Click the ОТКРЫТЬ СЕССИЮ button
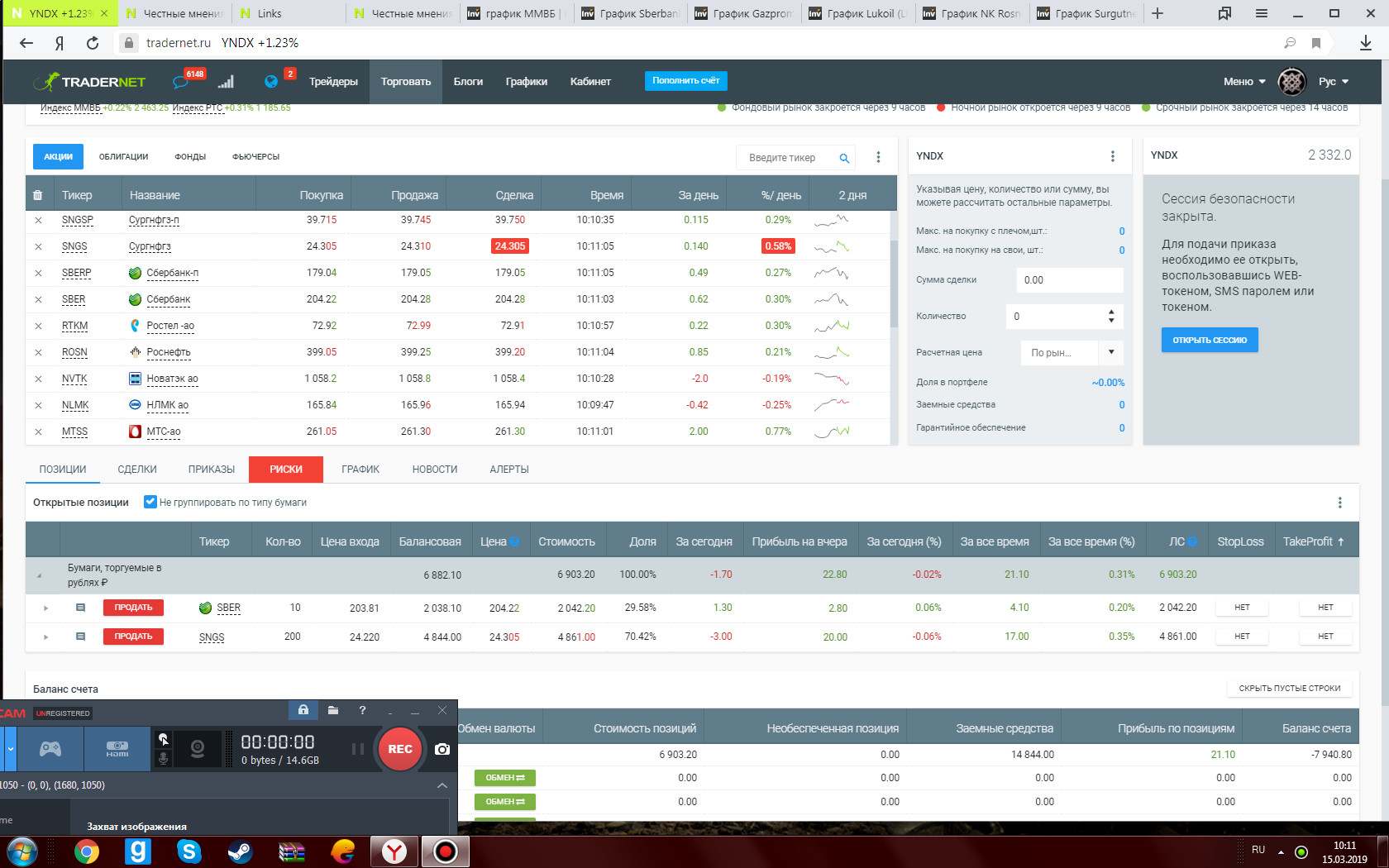The image size is (1389, 868). click(1210, 340)
